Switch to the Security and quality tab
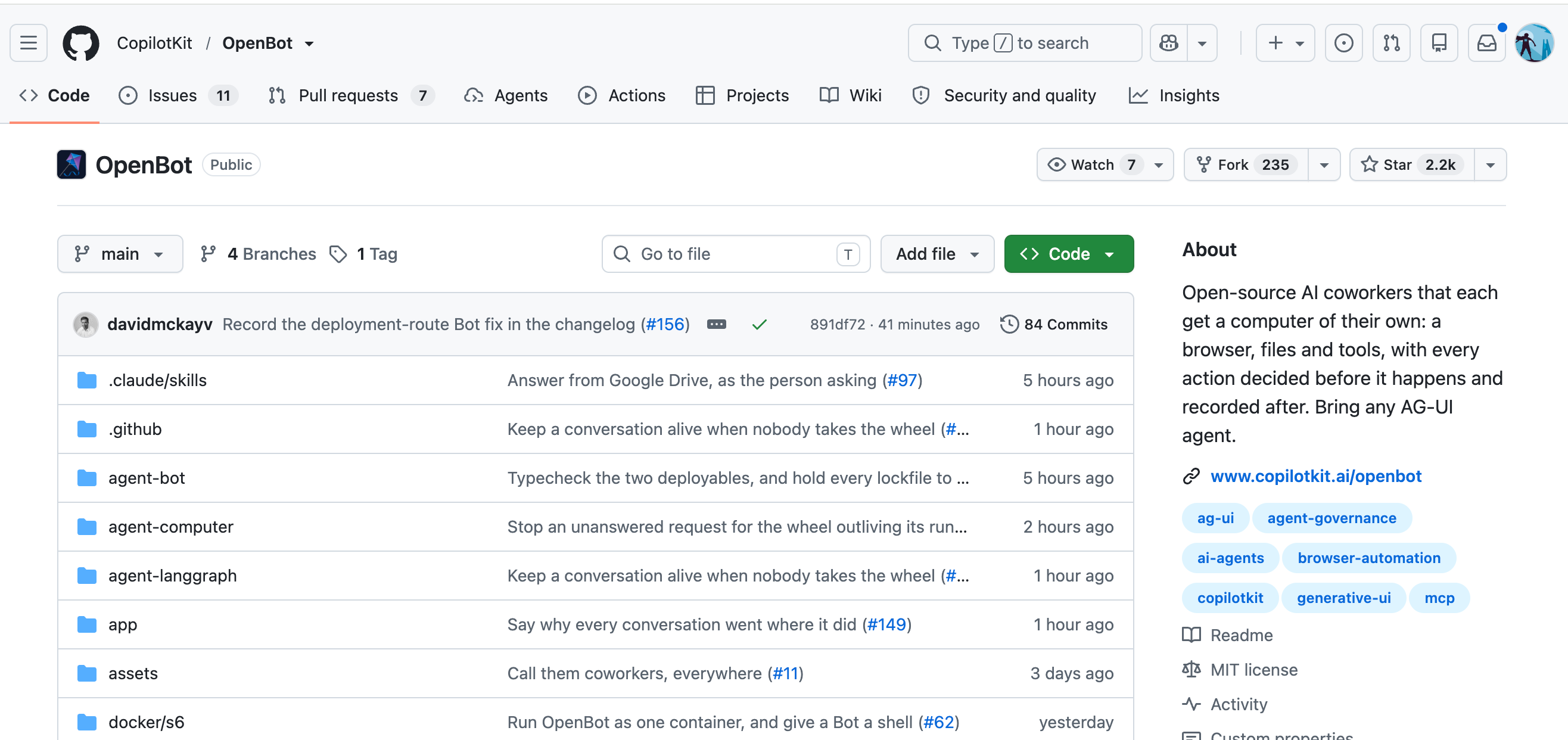This screenshot has width=1568, height=740. [x=1004, y=95]
